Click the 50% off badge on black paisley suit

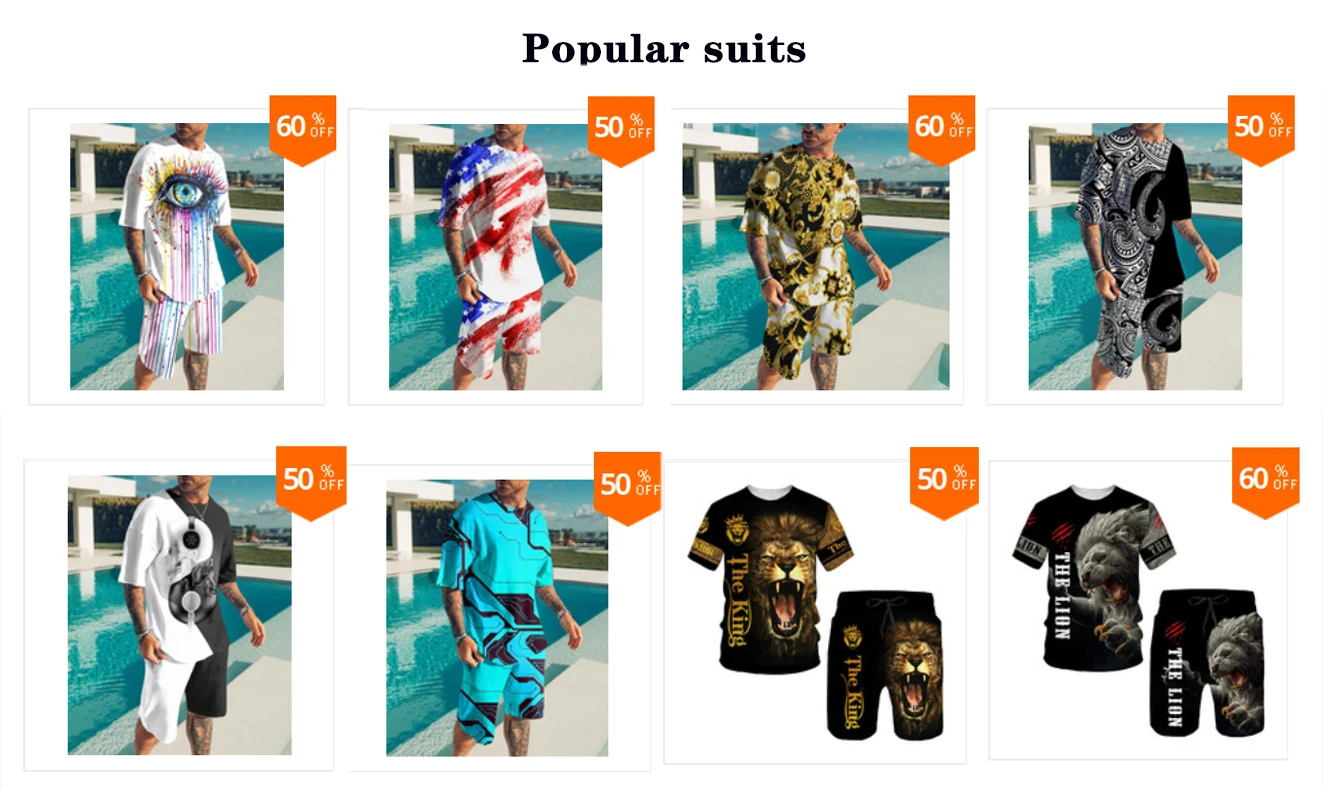[1261, 129]
